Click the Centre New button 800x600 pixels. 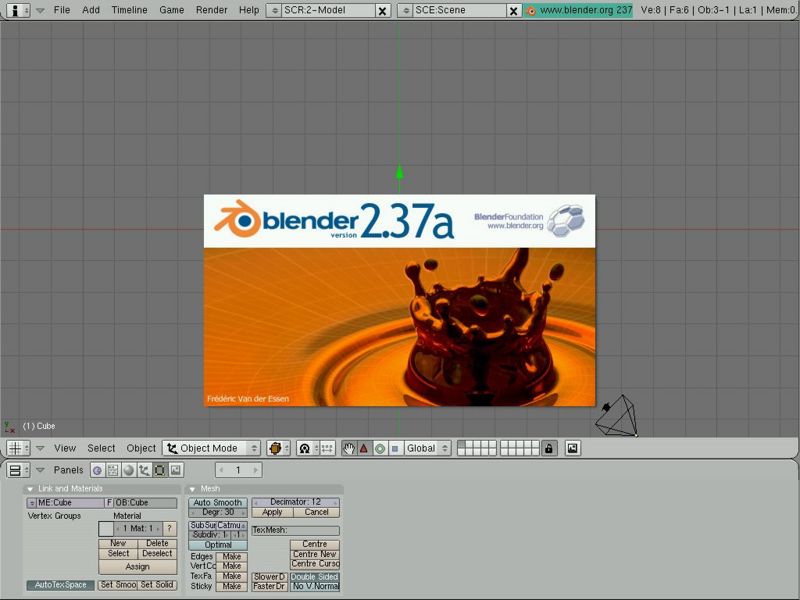click(315, 554)
